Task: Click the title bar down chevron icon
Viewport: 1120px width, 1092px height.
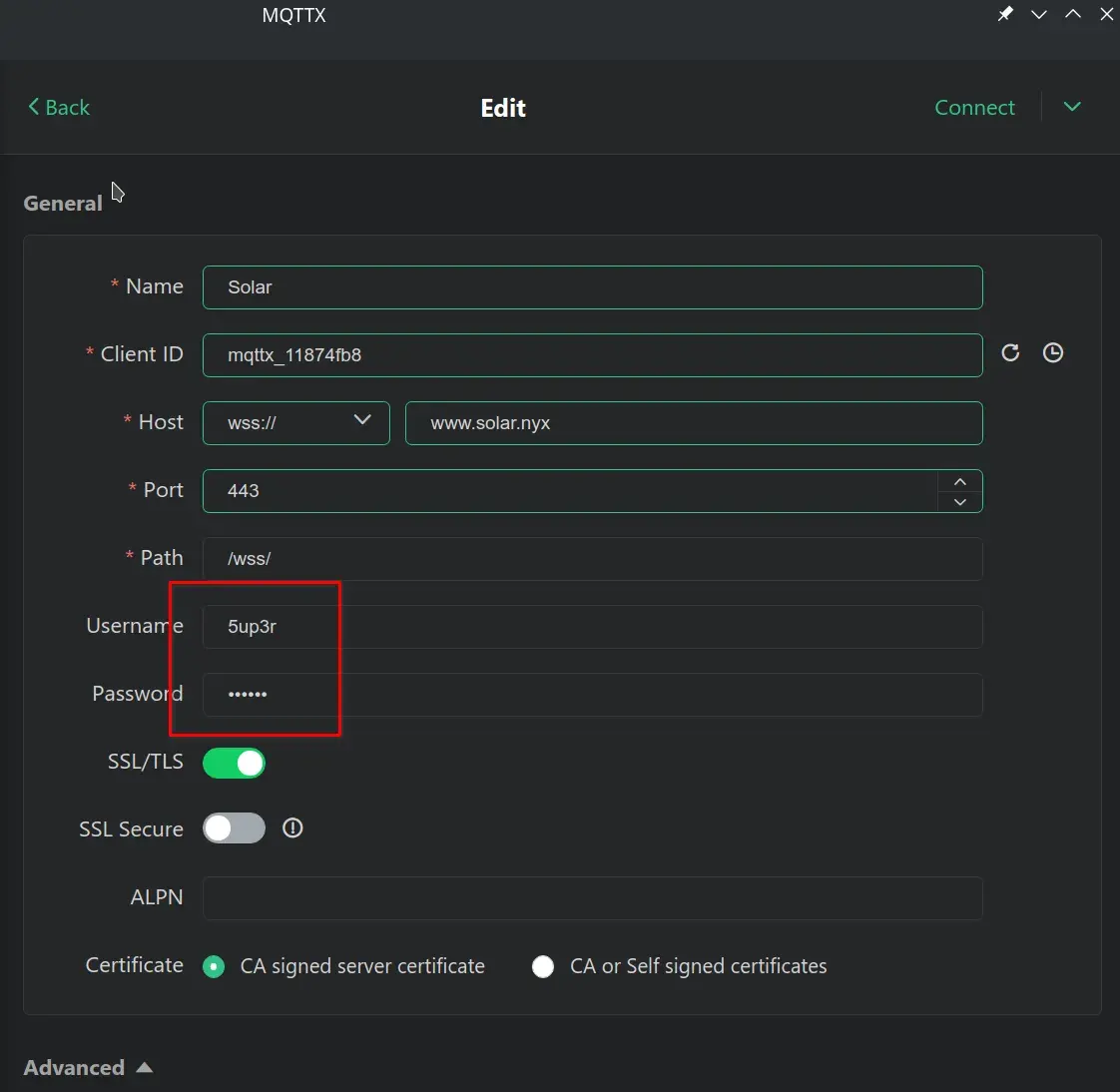Action: click(1038, 14)
